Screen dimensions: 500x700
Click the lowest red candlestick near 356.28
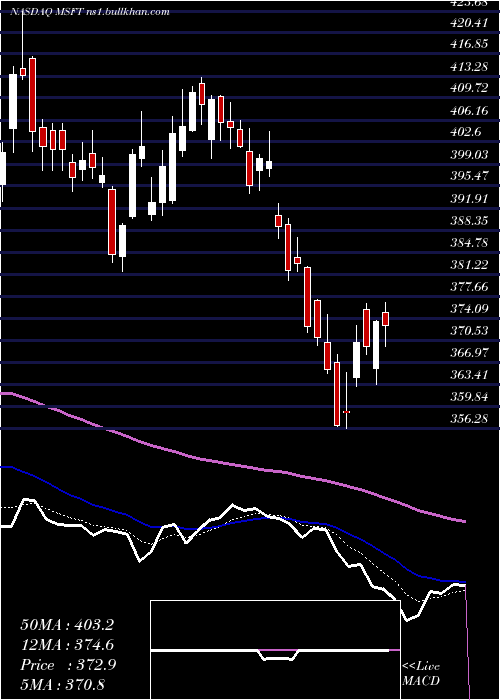tap(337, 394)
